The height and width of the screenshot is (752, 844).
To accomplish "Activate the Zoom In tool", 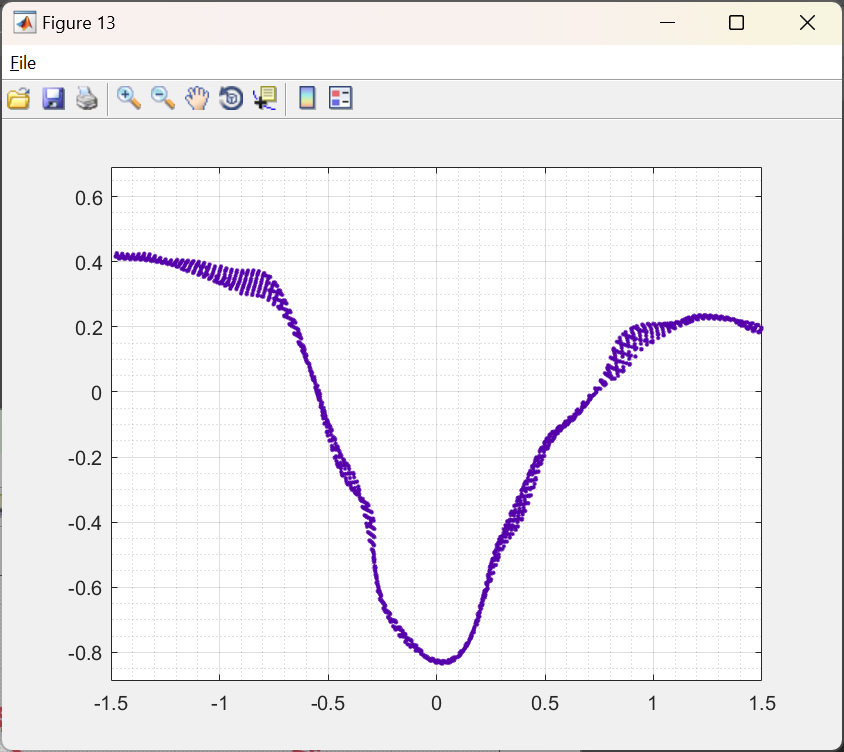I will click(129, 98).
